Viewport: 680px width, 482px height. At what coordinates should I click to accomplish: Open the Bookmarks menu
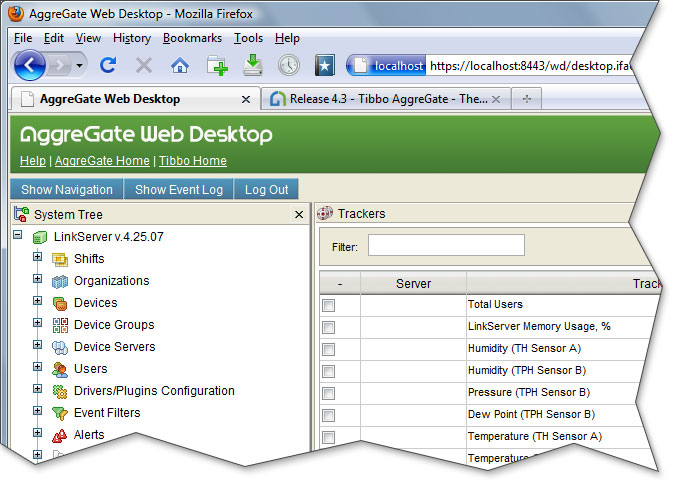pos(192,38)
